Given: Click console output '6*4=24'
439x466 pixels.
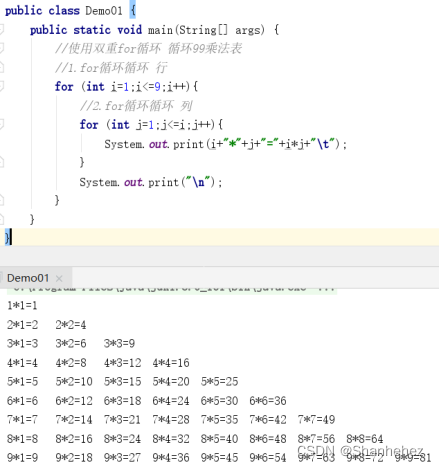Looking at the screenshot, I should click(x=171, y=400).
